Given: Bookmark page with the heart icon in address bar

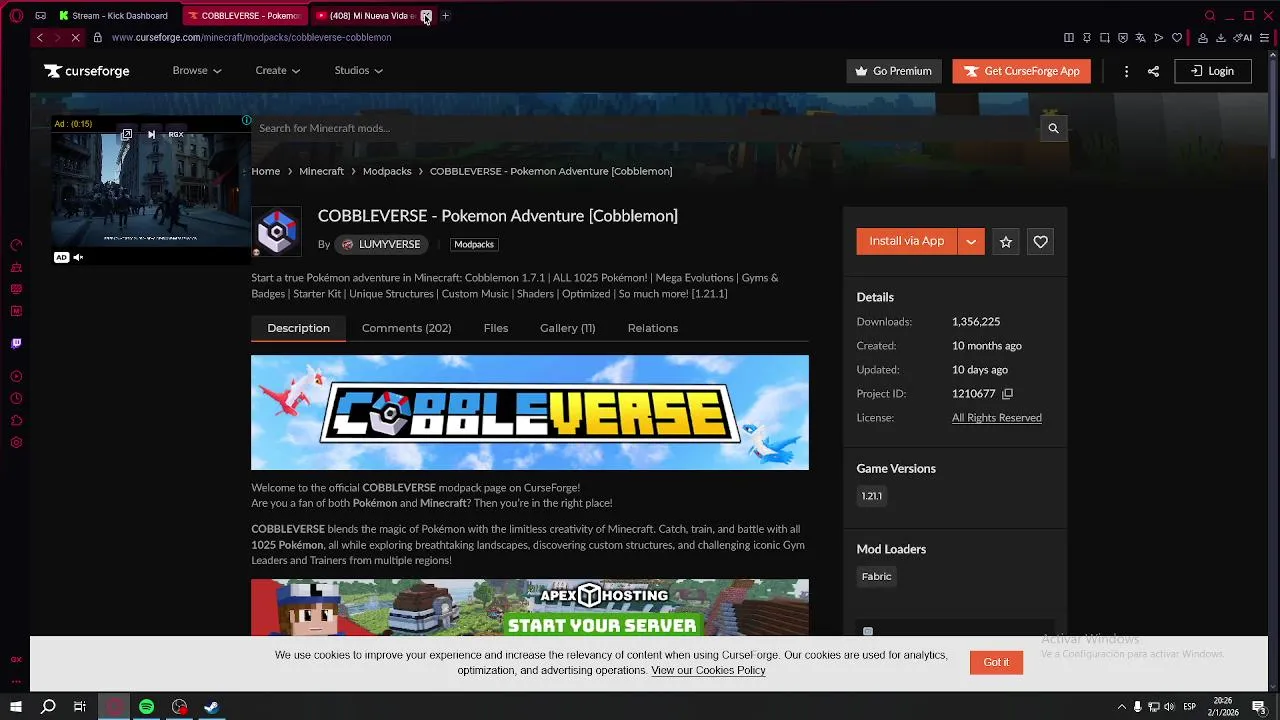Looking at the screenshot, I should click(x=1177, y=38).
